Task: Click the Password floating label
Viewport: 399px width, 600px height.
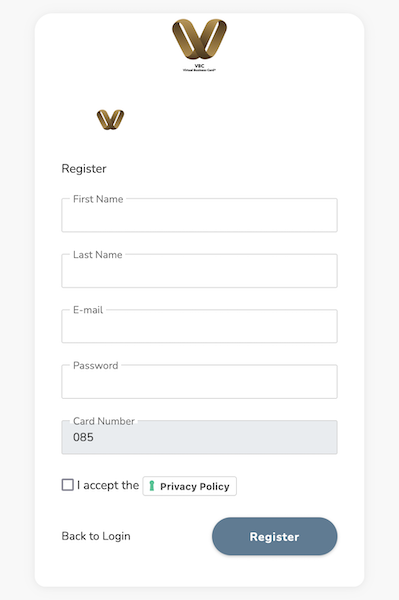Action: [95, 365]
